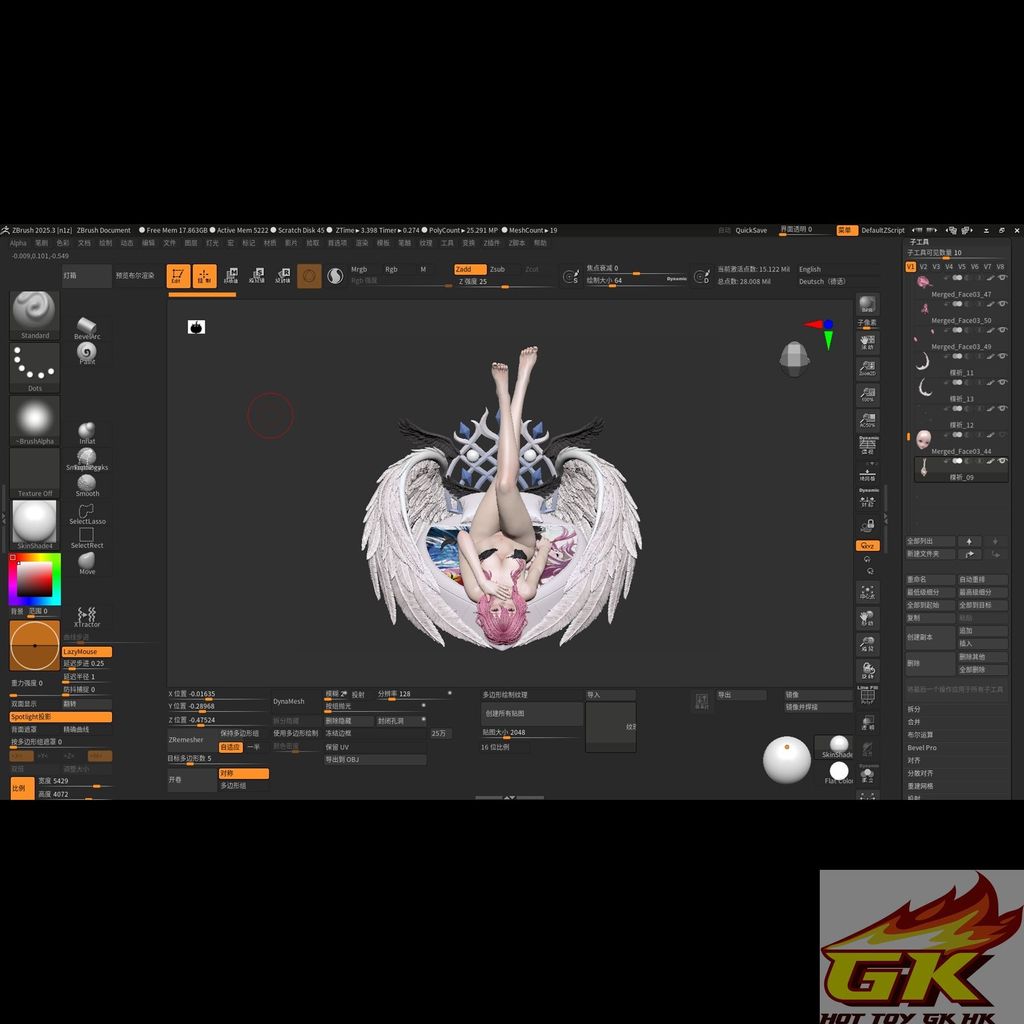This screenshot has height=1024, width=1024.
Task: Open the BrushAlpha alpha selector
Action: 35,421
